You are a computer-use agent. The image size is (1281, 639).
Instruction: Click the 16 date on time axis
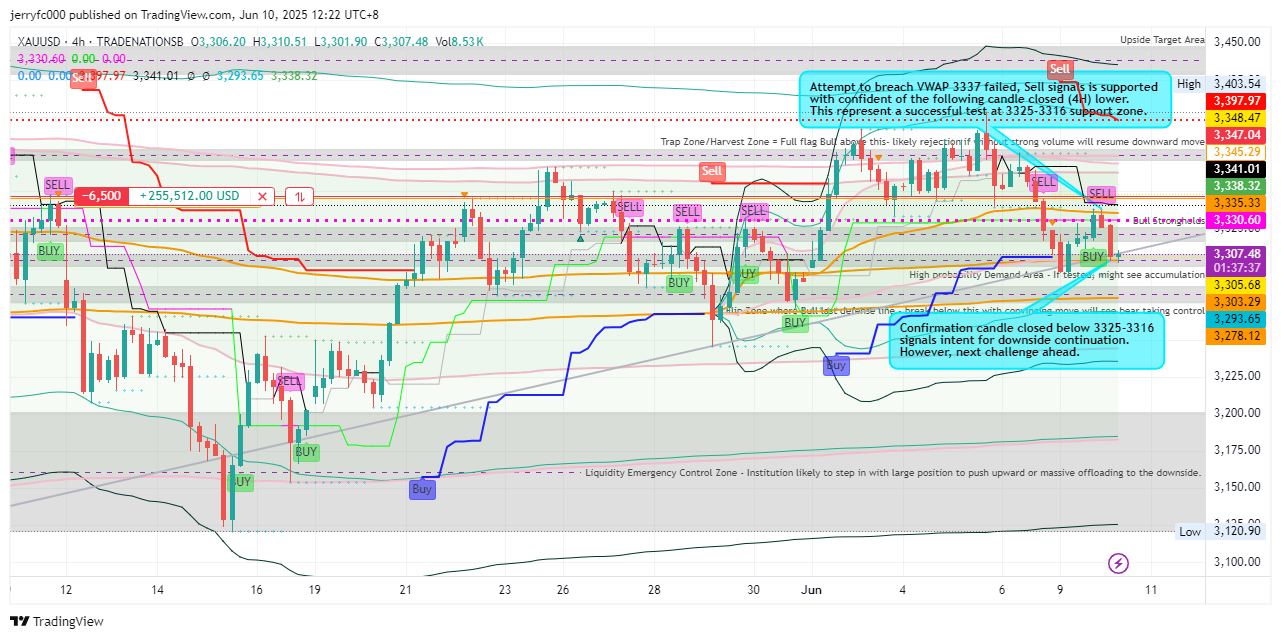click(x=257, y=590)
